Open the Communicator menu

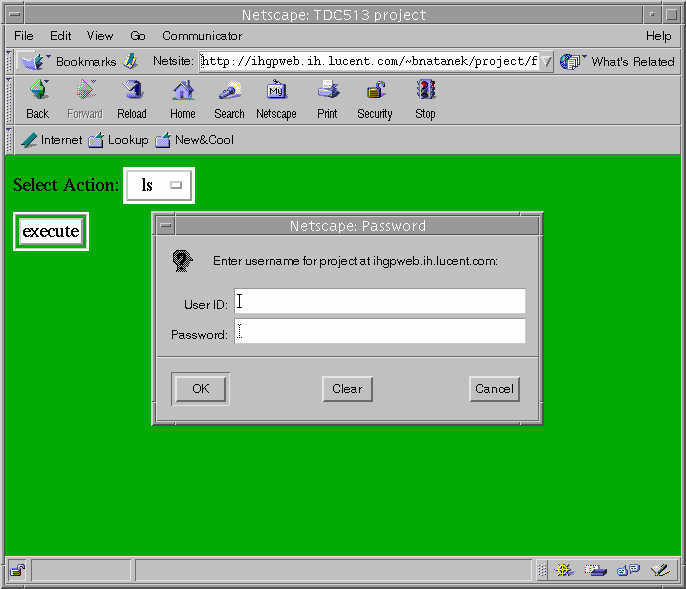coord(202,36)
